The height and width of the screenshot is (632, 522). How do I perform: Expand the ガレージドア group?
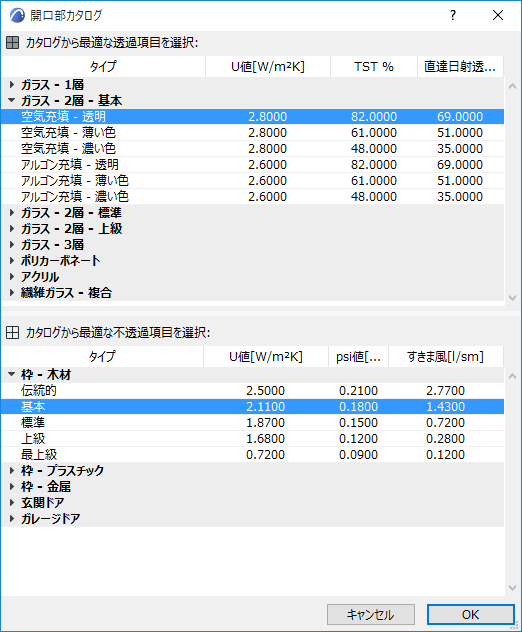[12, 518]
